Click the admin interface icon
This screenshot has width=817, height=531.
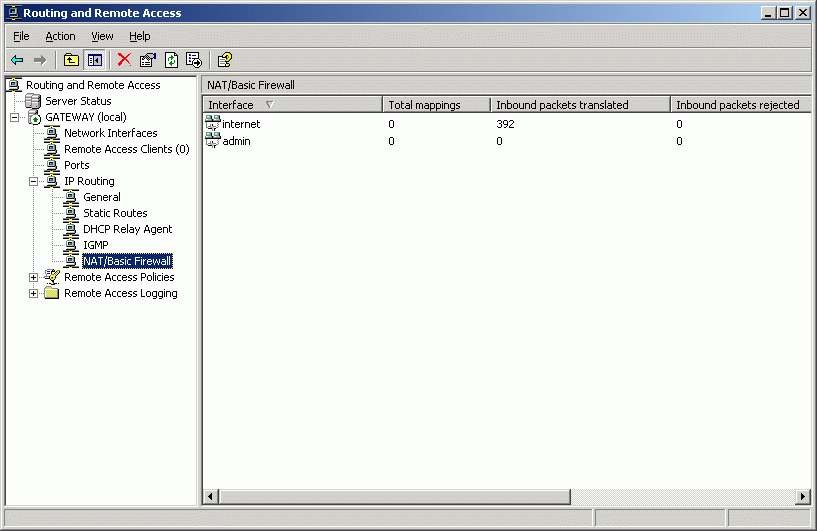click(x=213, y=140)
